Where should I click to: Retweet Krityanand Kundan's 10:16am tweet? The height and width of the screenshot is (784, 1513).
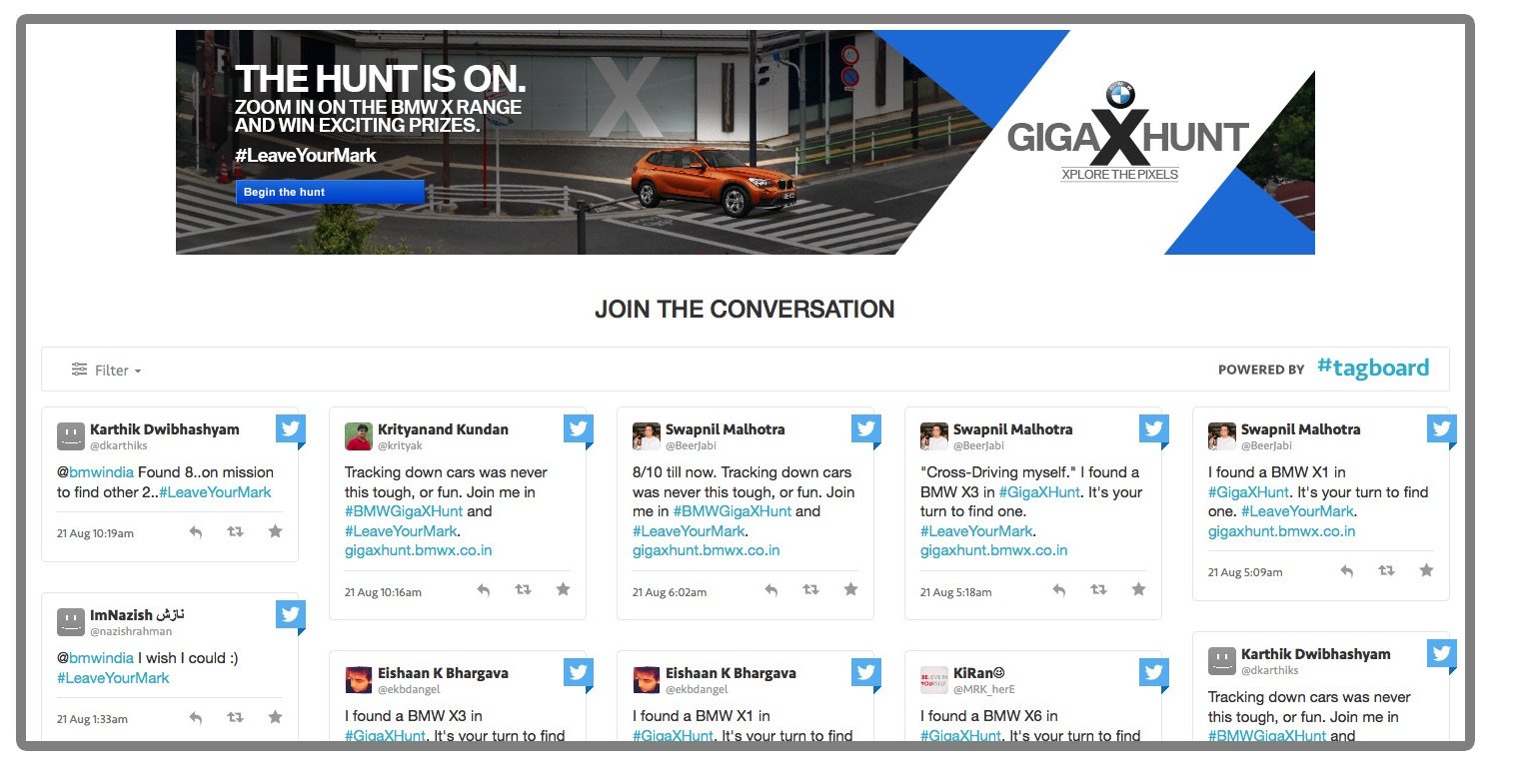523,590
